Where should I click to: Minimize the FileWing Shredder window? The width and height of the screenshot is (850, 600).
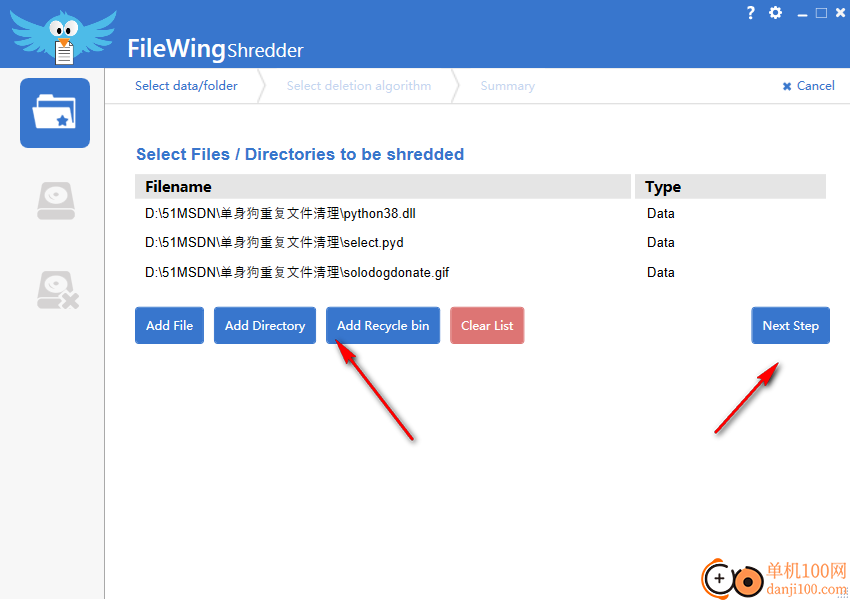pyautogui.click(x=802, y=15)
